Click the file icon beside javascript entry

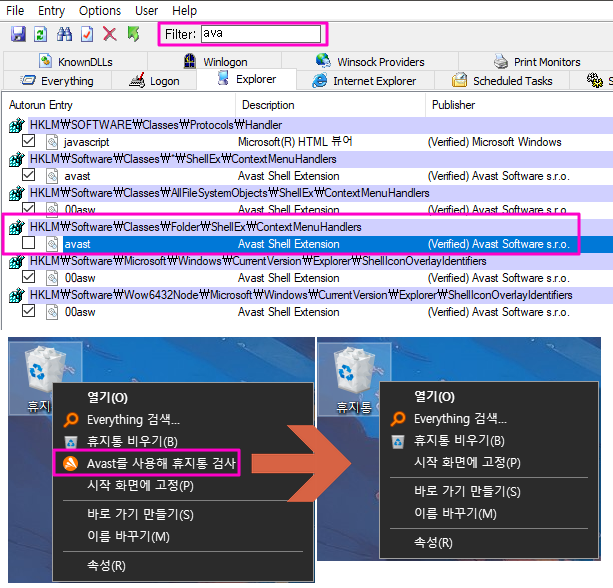(x=52, y=142)
